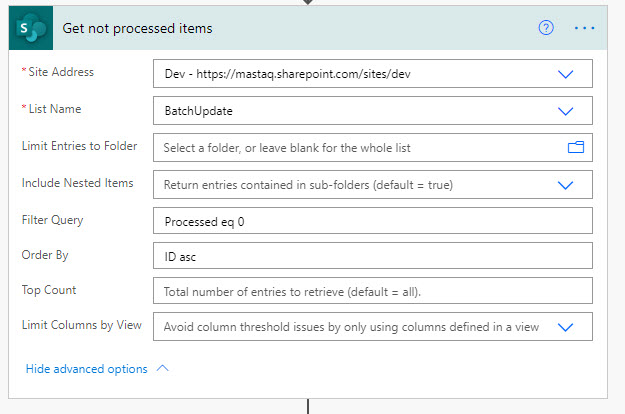This screenshot has height=414, width=625.
Task: Click the Hide advanced options link
Action: coord(86,369)
